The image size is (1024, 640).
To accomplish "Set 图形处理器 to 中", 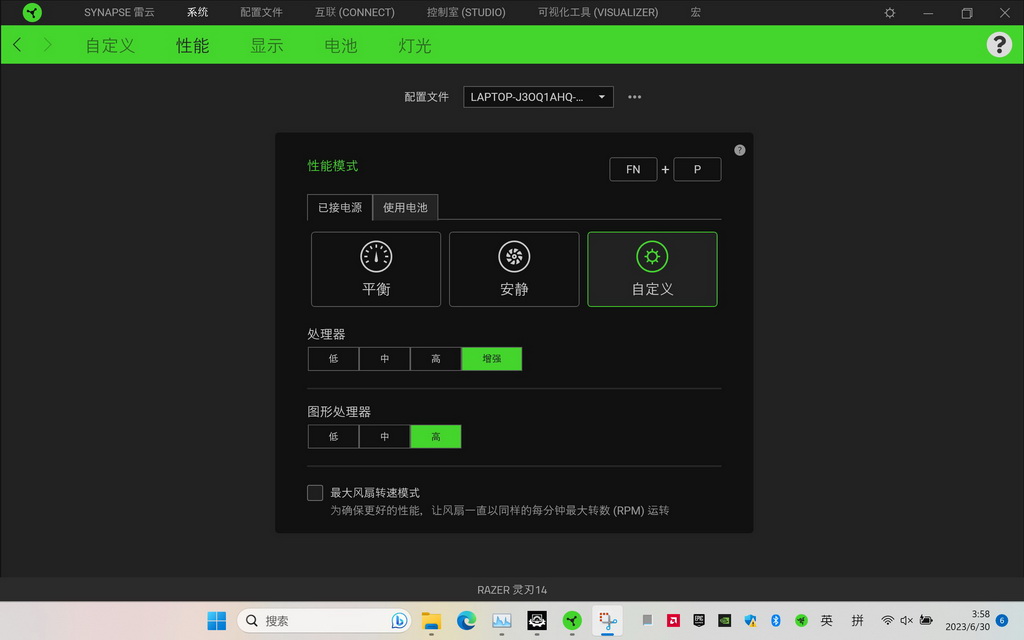I will (385, 436).
